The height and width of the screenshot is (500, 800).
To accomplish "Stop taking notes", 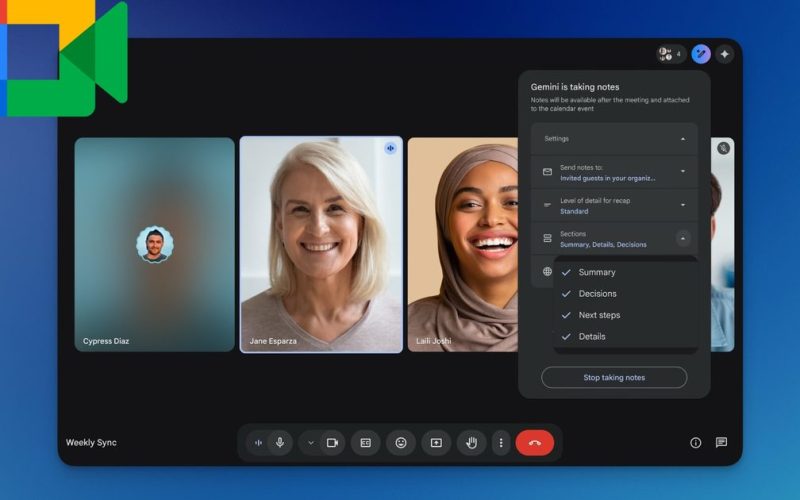I will coord(614,378).
